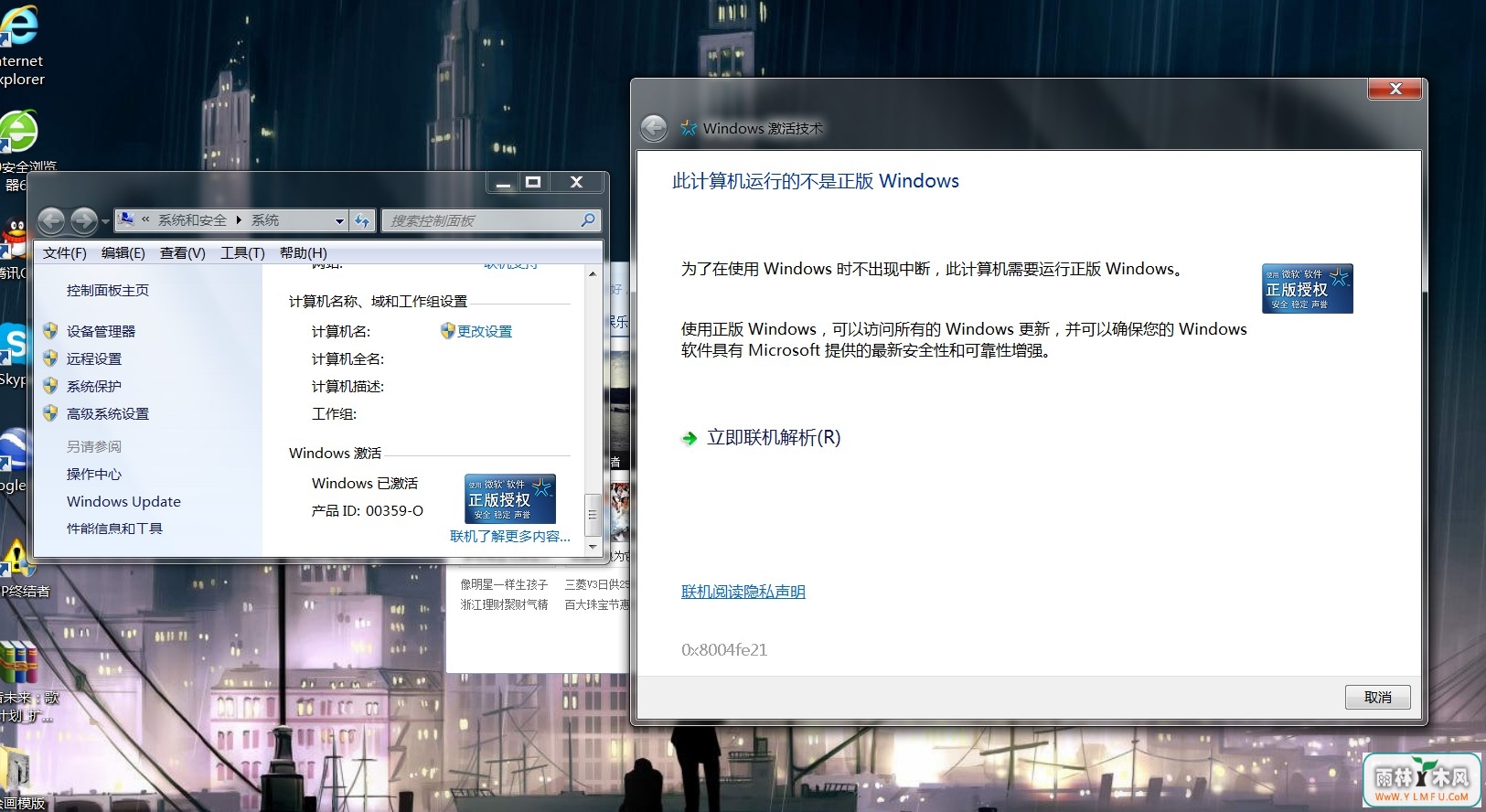The image size is (1486, 812).
Task: Open the Skype desktop shortcut
Action: click(13, 346)
